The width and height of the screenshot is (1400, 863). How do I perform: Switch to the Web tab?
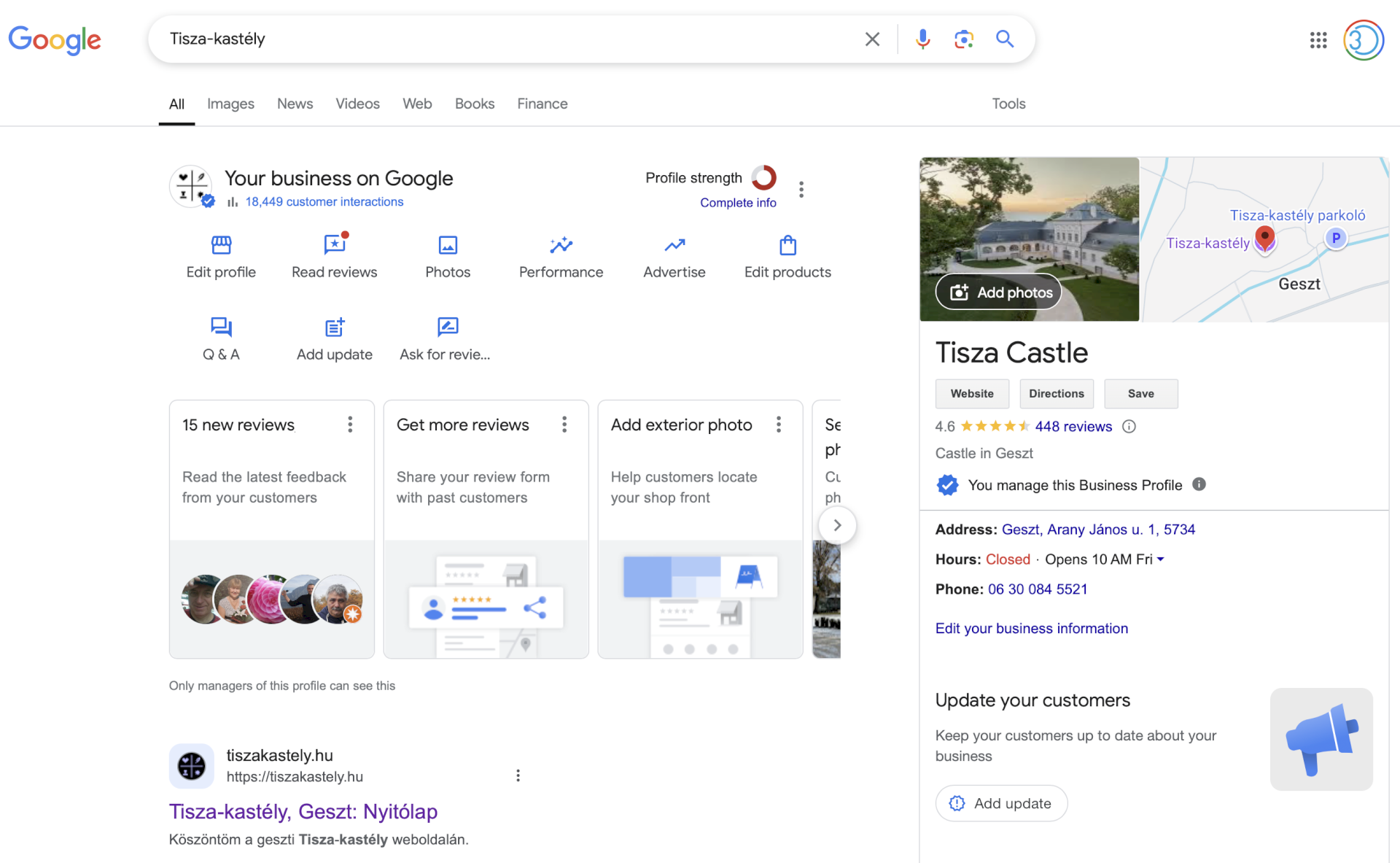(417, 104)
